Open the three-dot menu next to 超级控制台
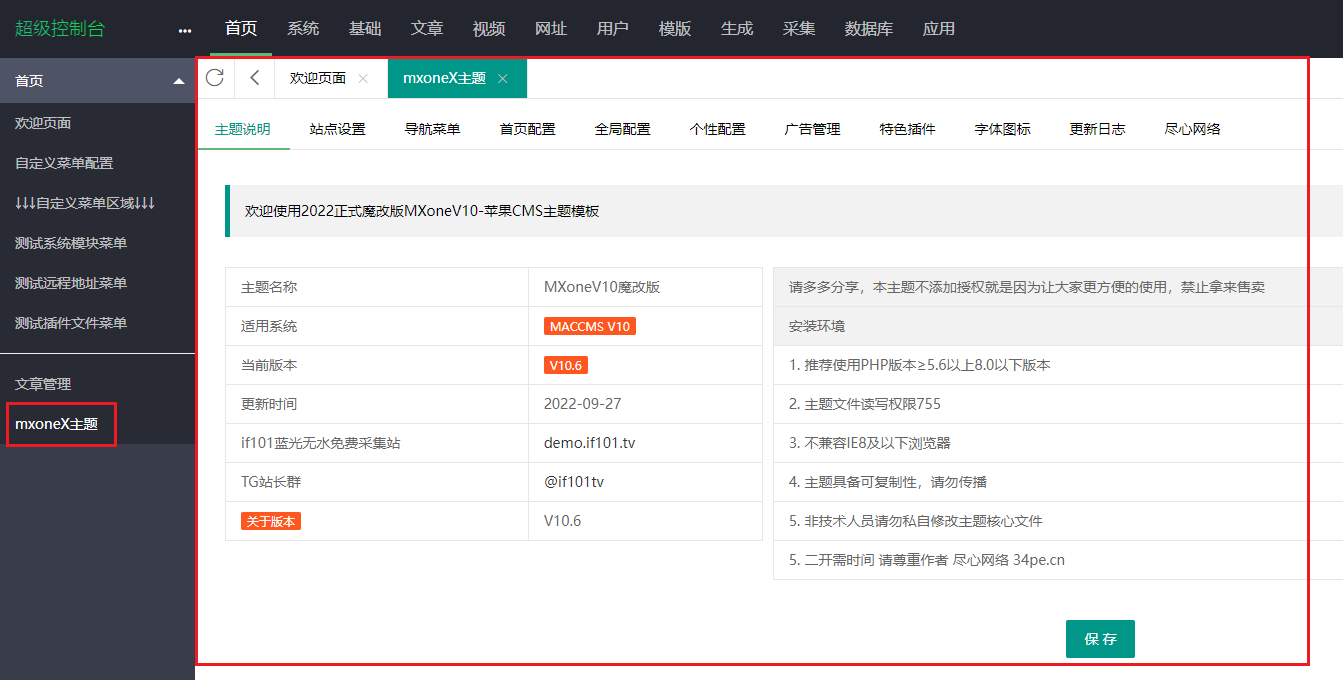Screen dimensions: 1343x680 pyautogui.click(x=184, y=30)
